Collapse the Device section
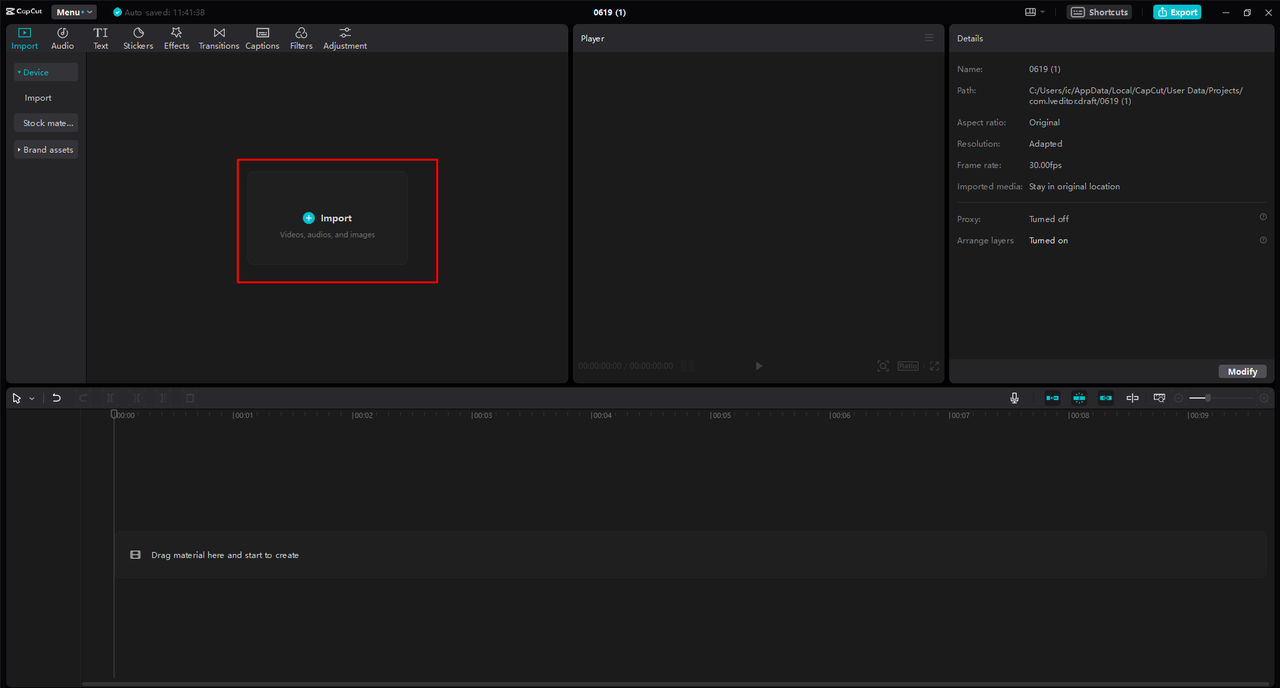 click(x=46, y=72)
